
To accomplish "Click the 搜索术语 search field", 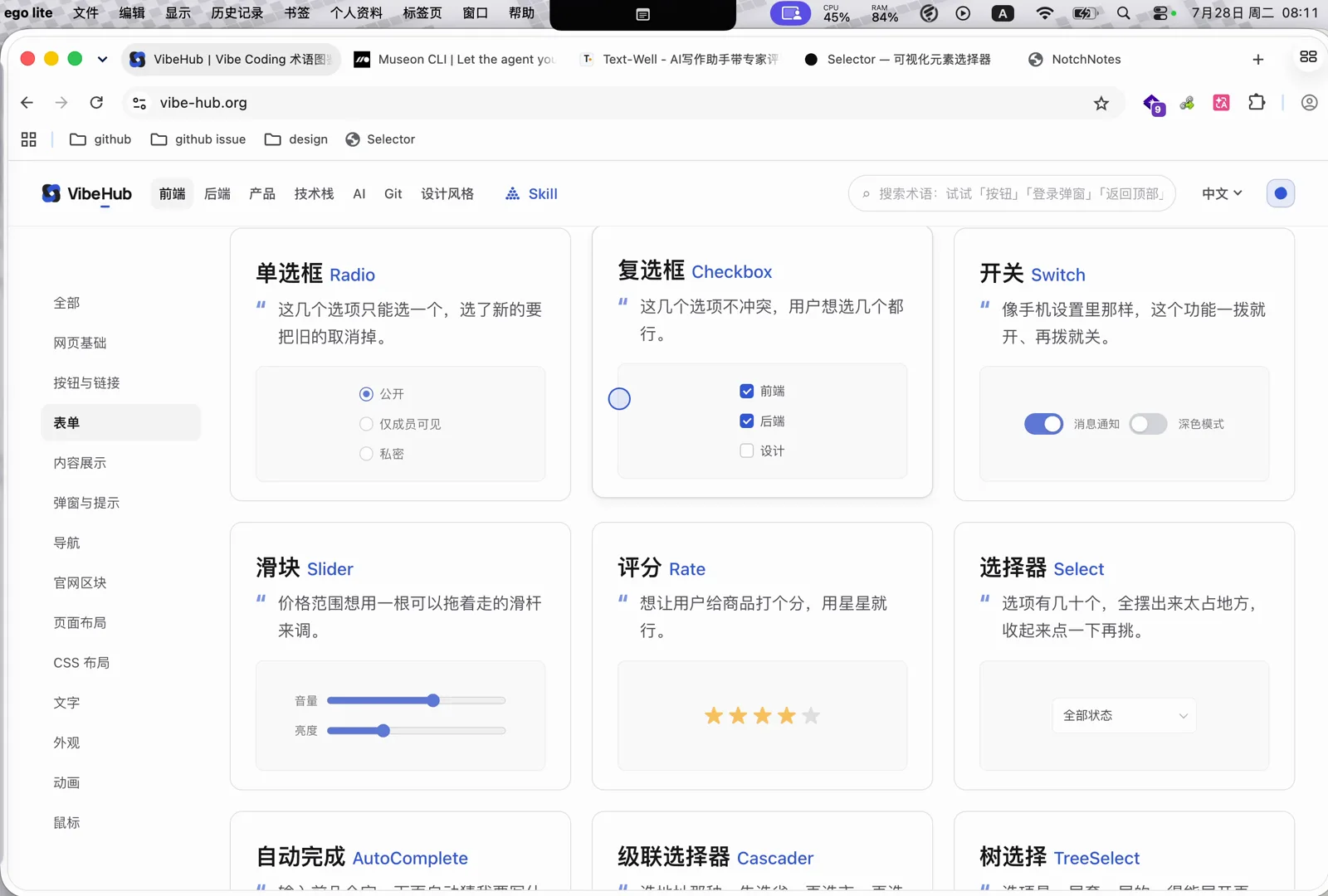I will coord(1012,193).
